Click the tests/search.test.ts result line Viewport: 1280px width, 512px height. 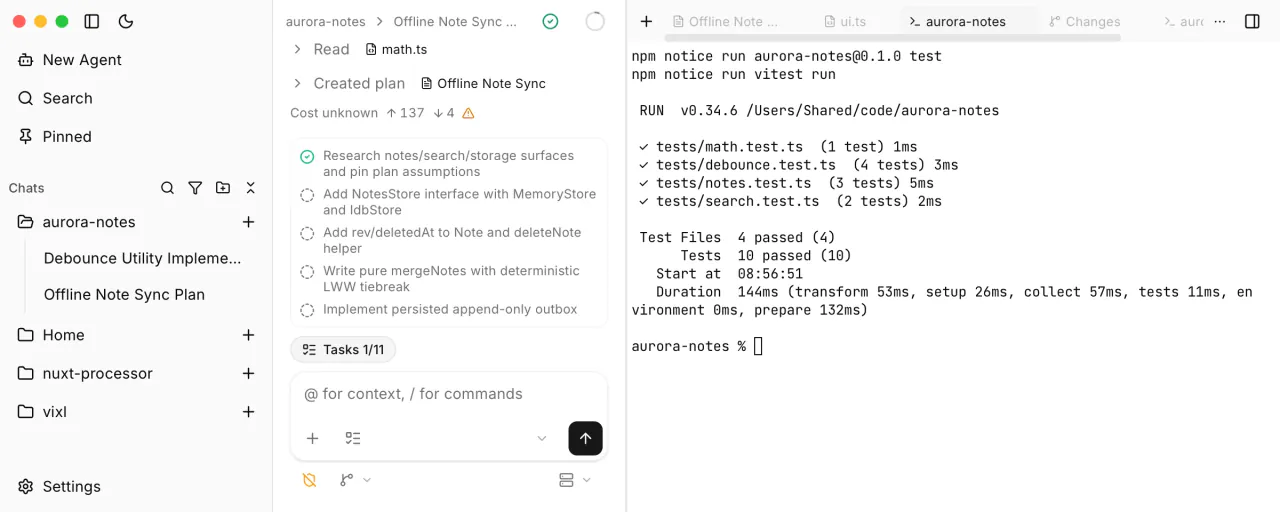click(791, 201)
